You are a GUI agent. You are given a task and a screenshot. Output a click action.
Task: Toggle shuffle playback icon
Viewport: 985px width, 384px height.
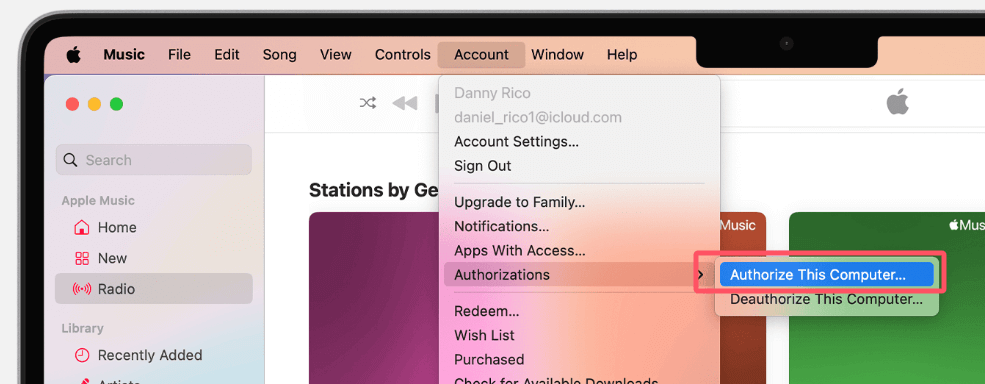[x=367, y=103]
